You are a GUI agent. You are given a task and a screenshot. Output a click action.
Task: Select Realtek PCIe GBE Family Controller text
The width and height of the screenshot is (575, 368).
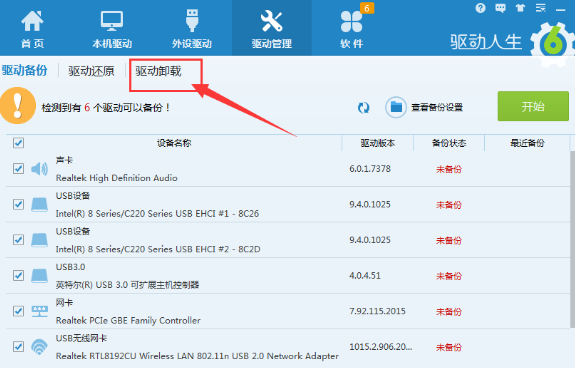coord(128,320)
